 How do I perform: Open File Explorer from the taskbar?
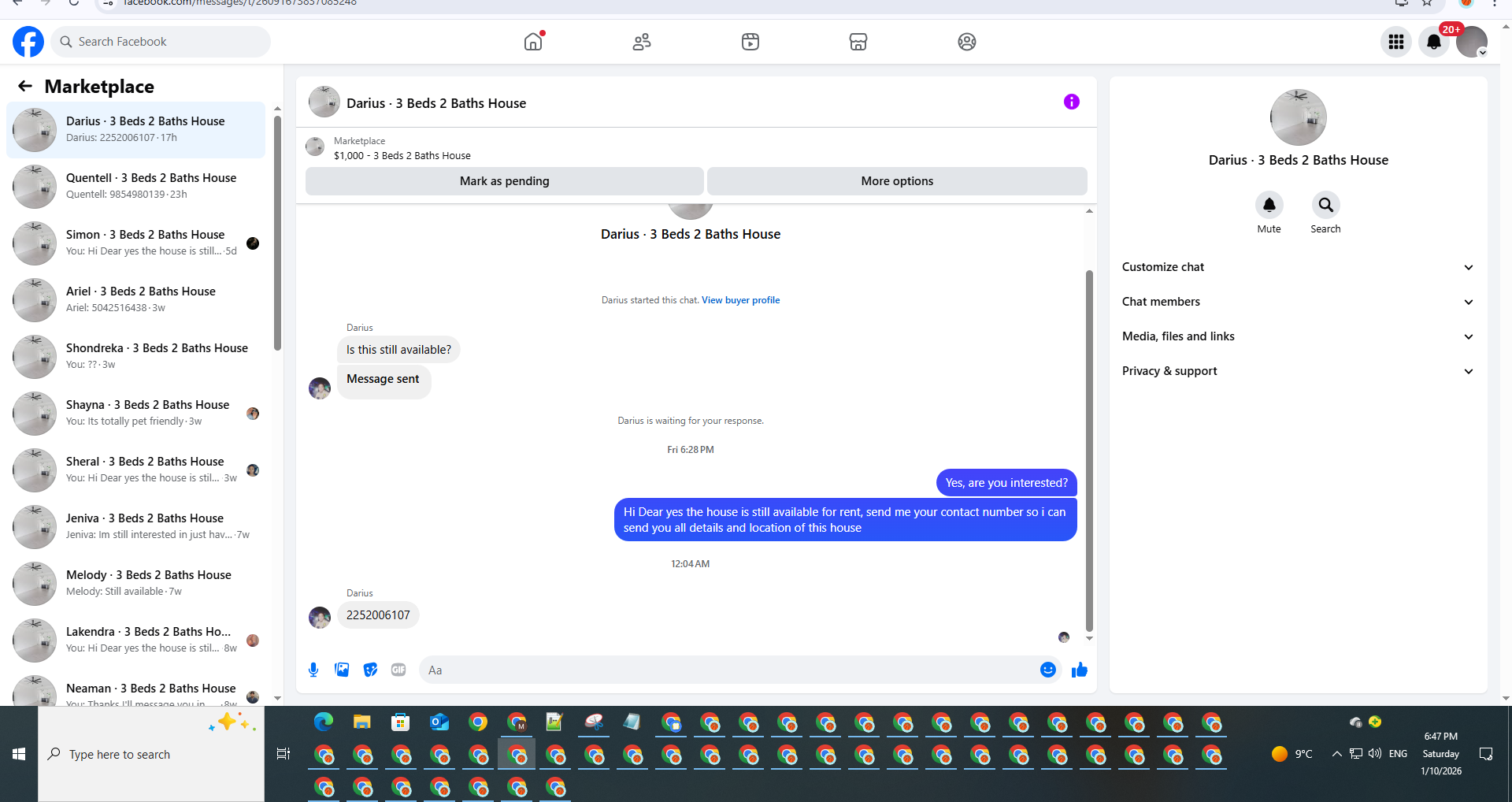pyautogui.click(x=362, y=722)
